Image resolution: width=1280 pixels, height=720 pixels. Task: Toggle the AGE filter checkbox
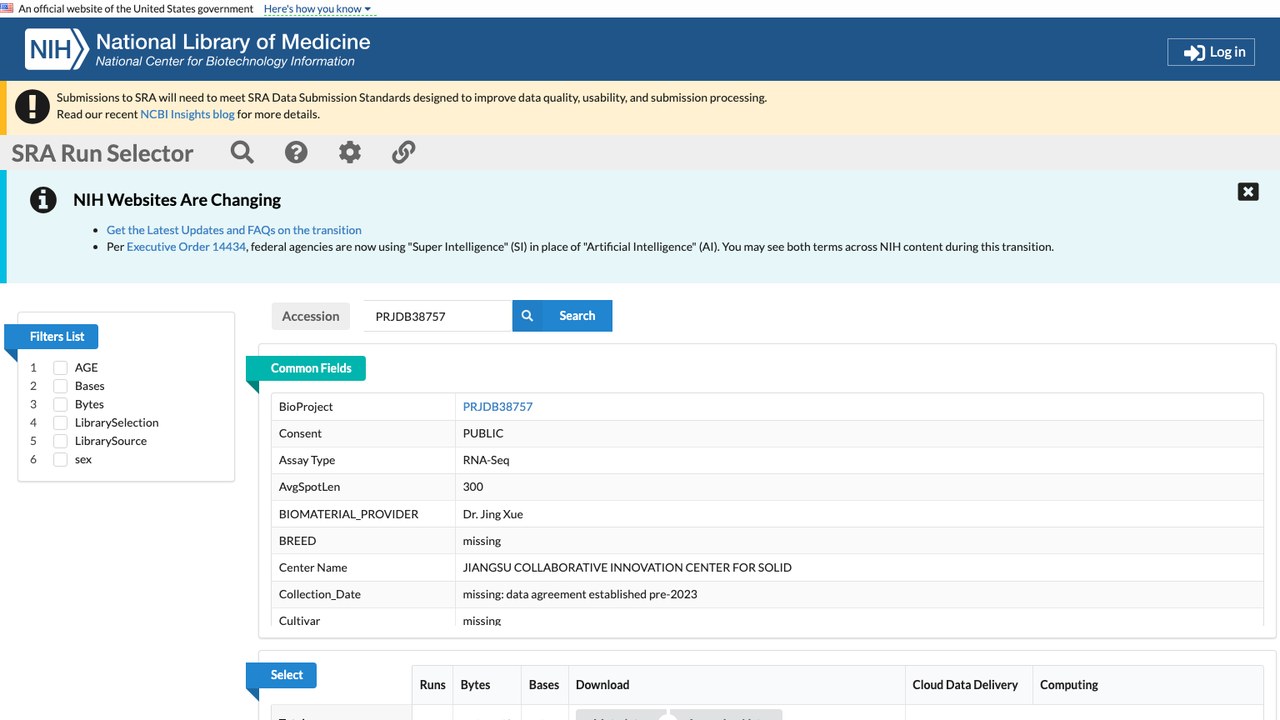point(61,368)
